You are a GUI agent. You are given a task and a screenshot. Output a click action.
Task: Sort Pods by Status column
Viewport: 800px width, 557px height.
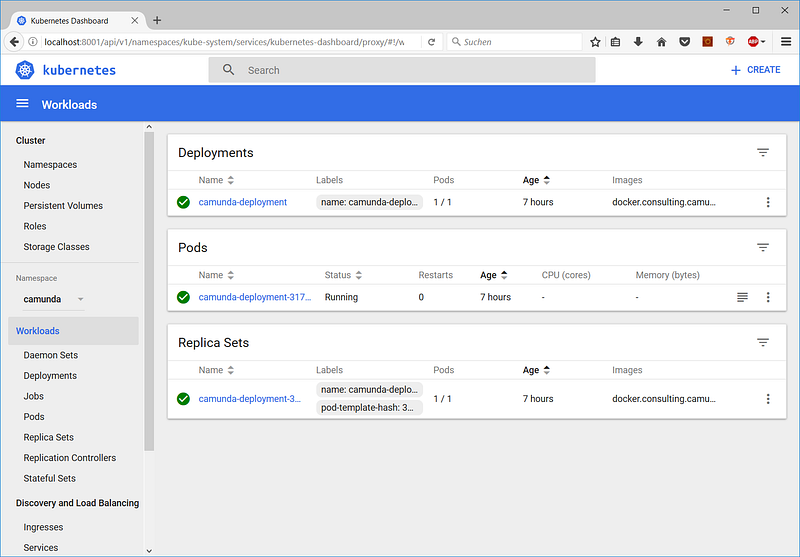click(343, 275)
